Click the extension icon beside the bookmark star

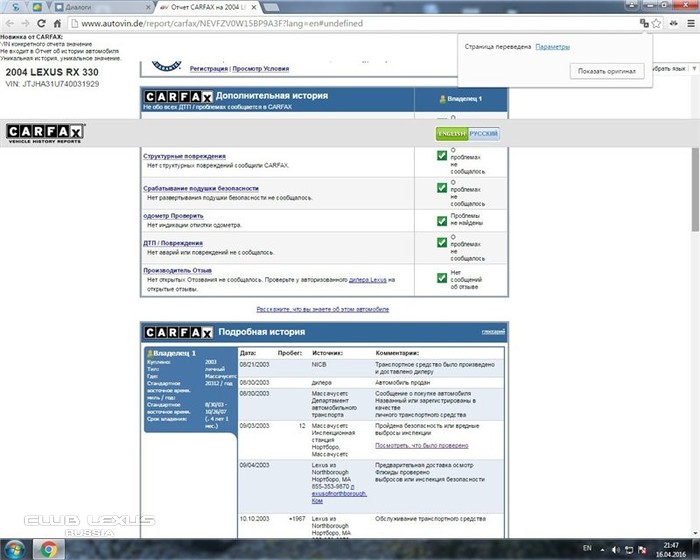click(x=673, y=23)
